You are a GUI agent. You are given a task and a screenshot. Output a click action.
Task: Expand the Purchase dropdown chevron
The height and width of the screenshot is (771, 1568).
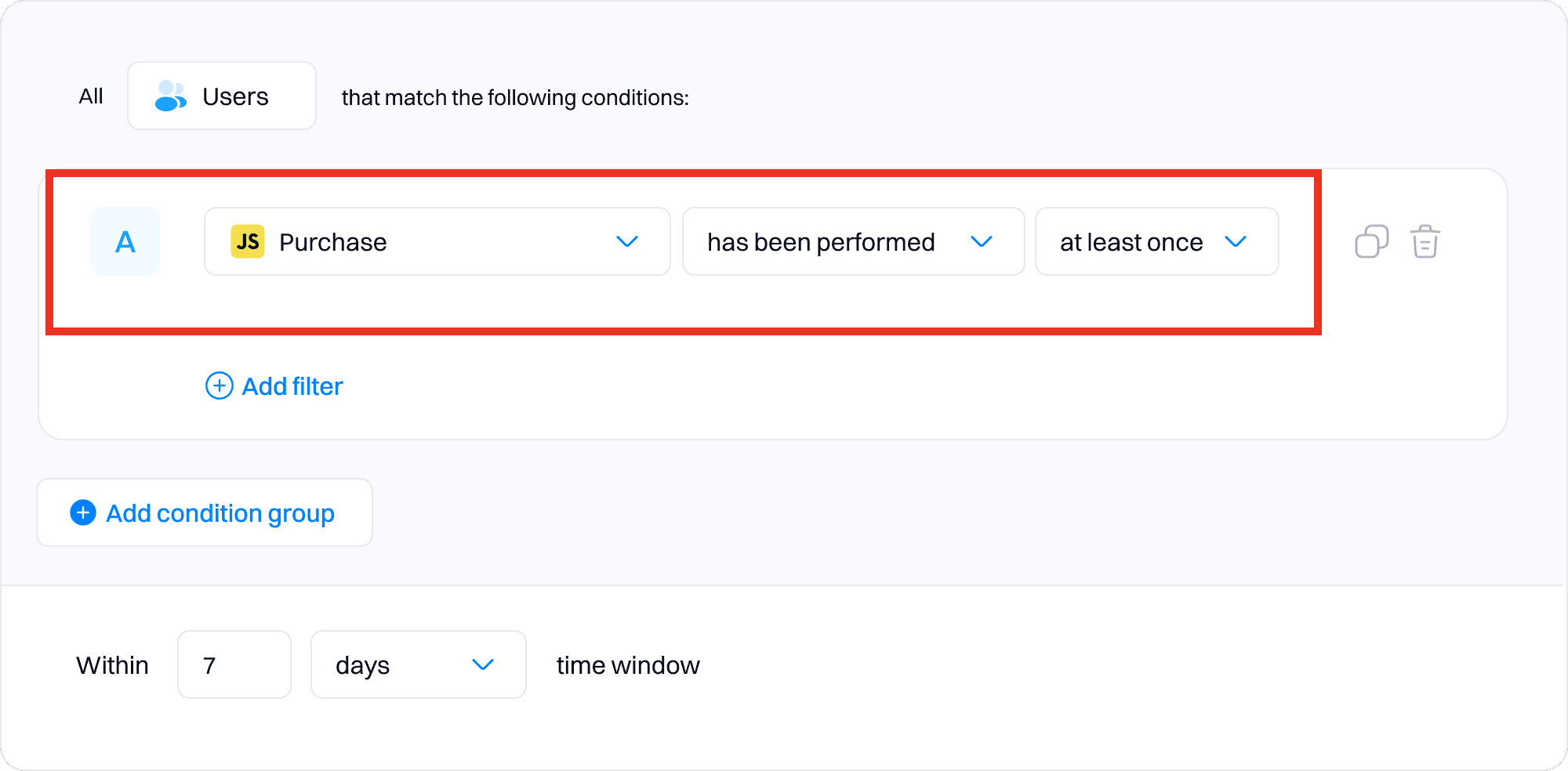(627, 241)
